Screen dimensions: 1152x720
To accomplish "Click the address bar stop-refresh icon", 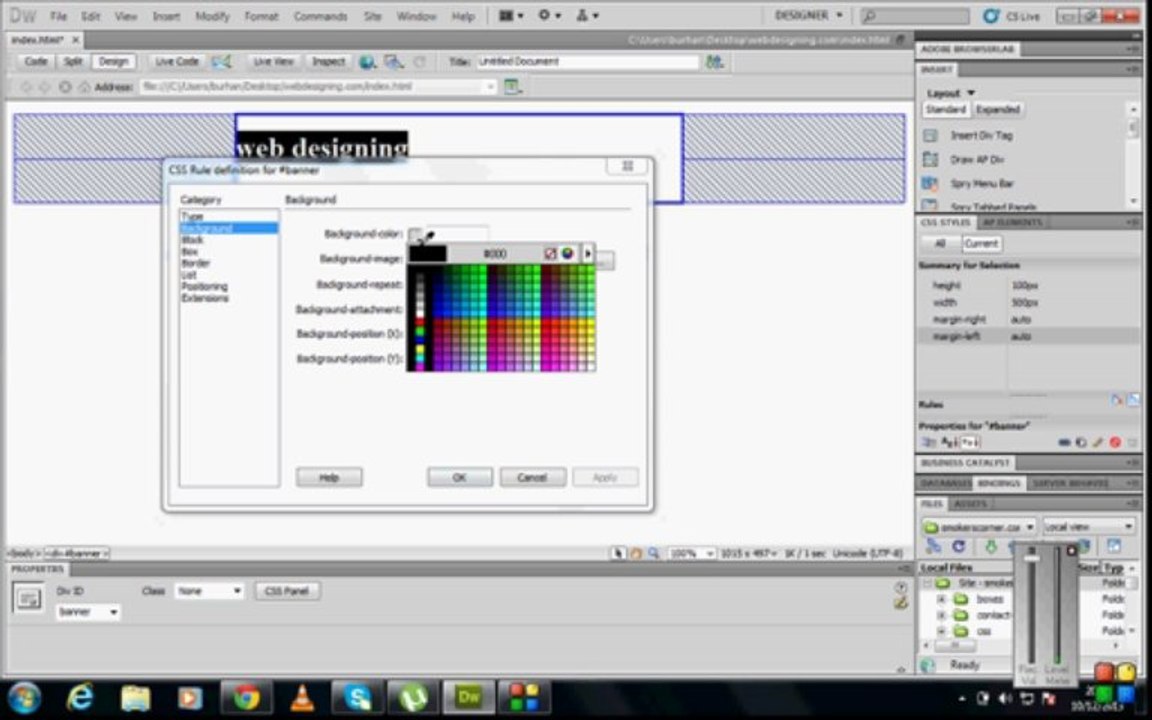I will click(x=65, y=87).
